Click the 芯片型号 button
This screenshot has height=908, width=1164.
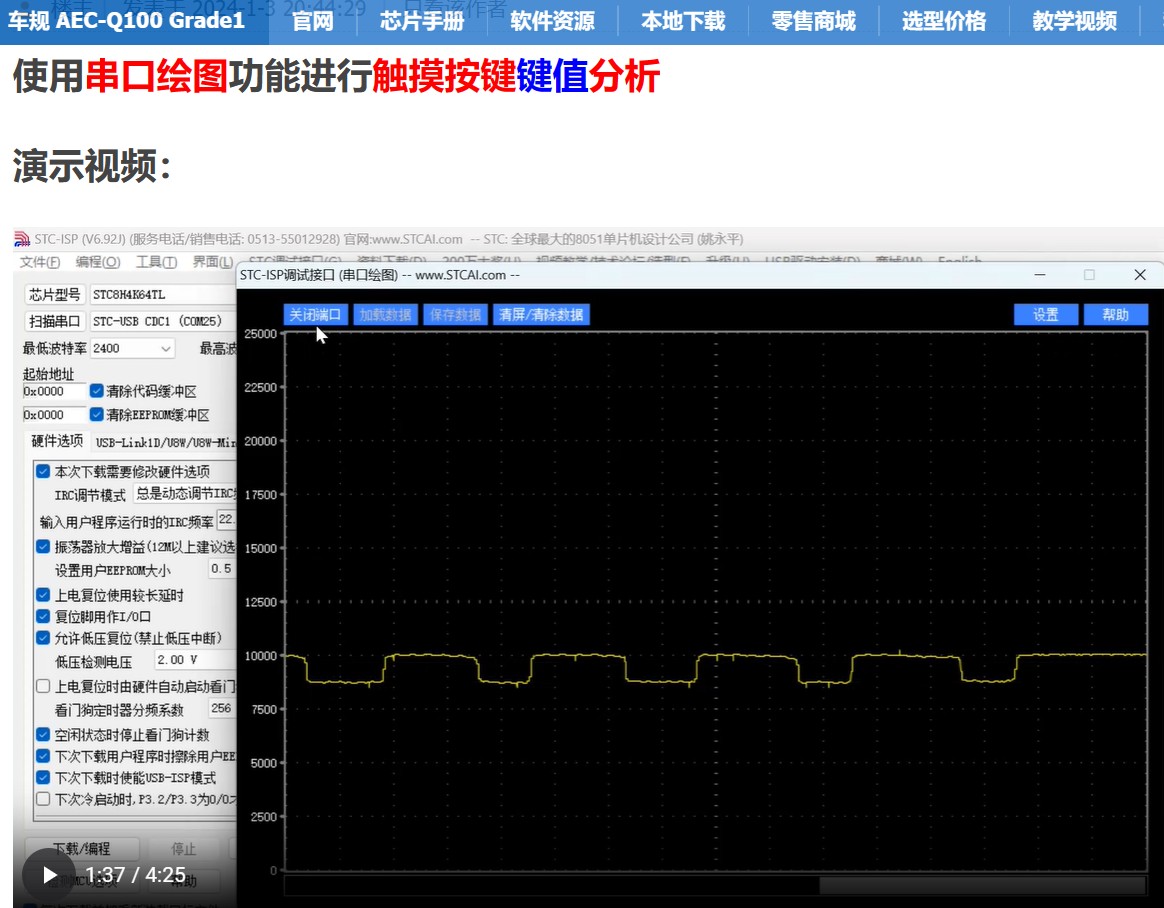coord(54,295)
